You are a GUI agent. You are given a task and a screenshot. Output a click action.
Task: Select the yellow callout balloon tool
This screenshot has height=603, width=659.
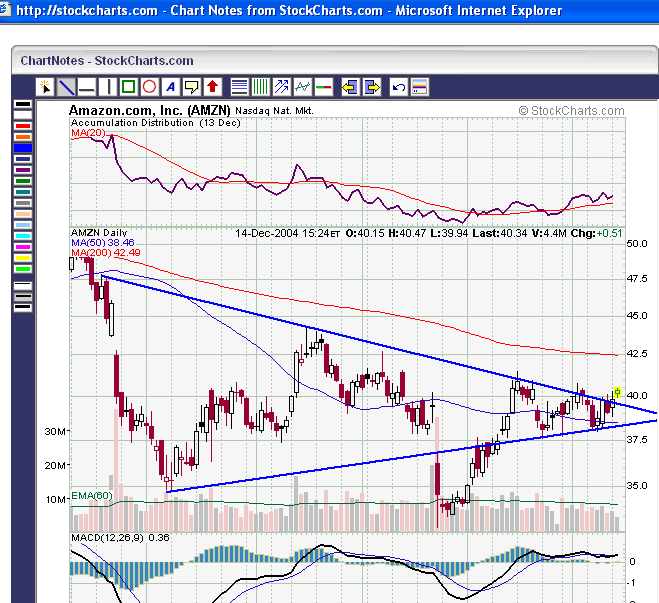click(x=192, y=87)
